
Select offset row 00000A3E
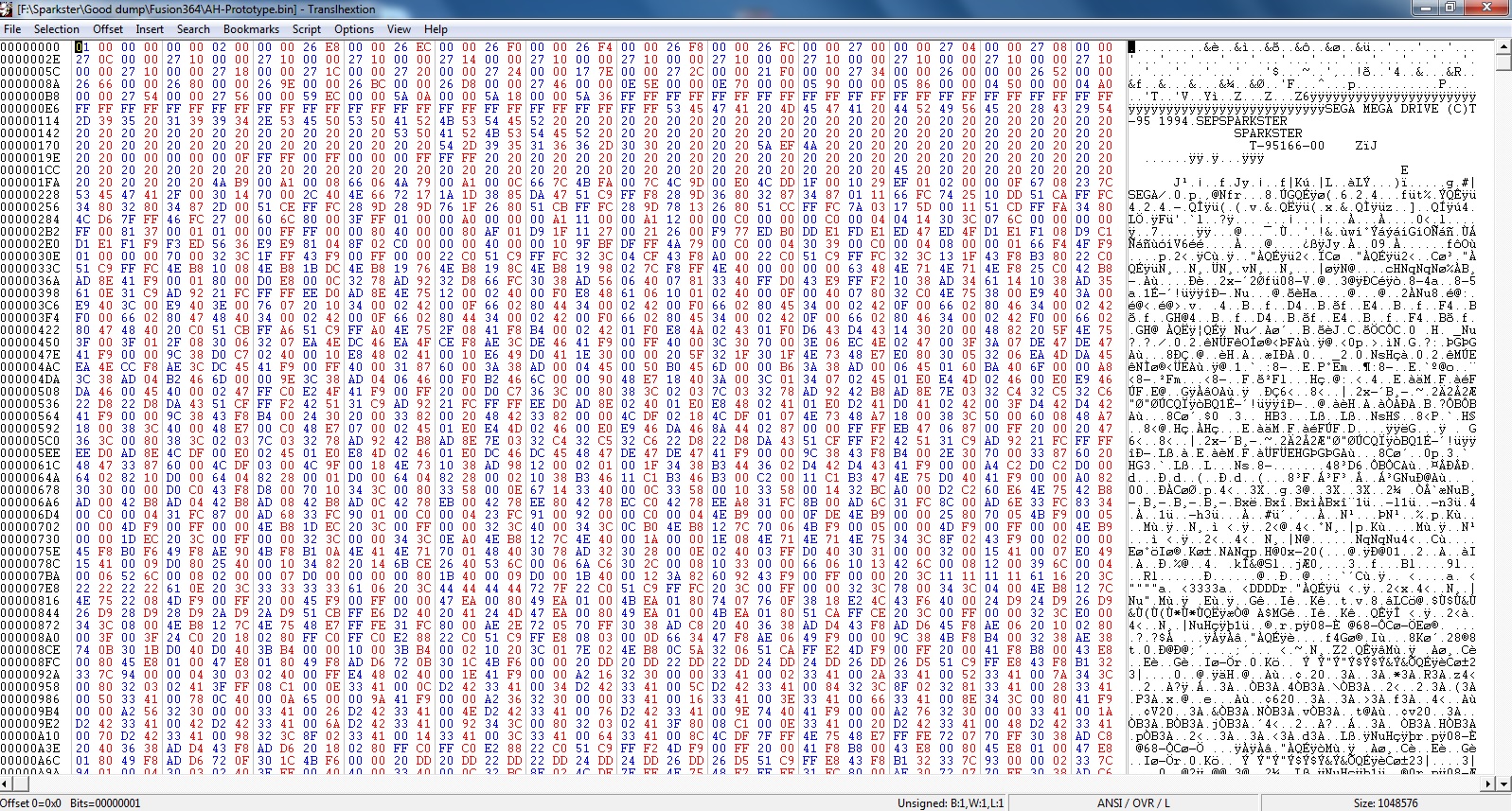pos(30,748)
